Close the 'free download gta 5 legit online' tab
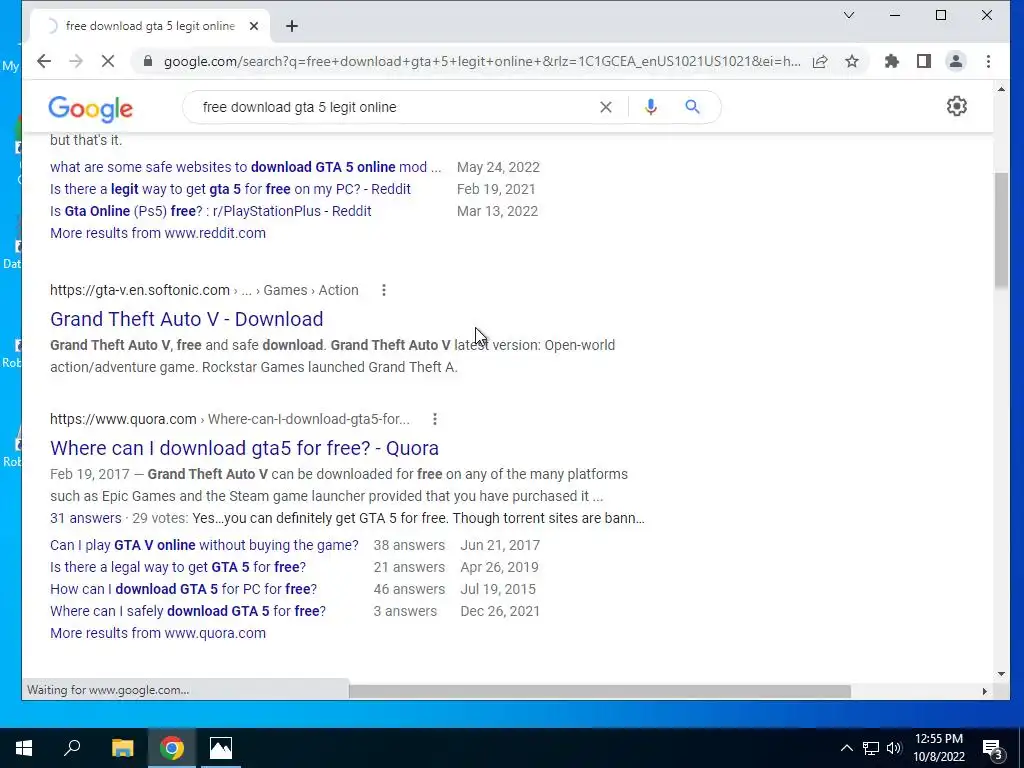This screenshot has width=1024, height=768. pyautogui.click(x=254, y=26)
